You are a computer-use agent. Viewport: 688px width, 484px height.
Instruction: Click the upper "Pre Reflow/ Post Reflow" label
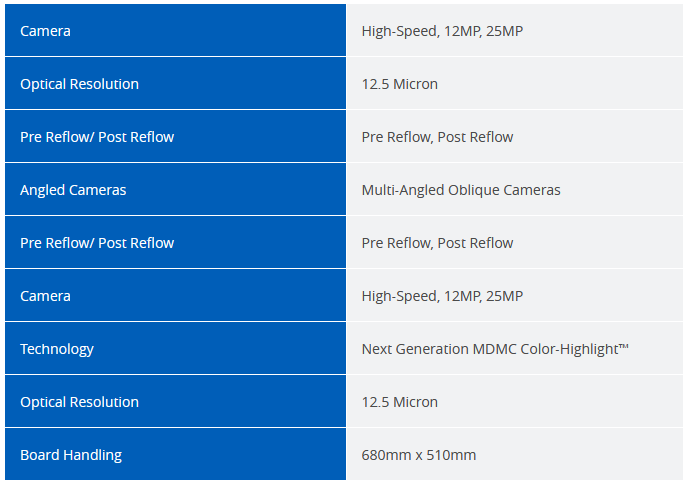pyautogui.click(x=97, y=137)
